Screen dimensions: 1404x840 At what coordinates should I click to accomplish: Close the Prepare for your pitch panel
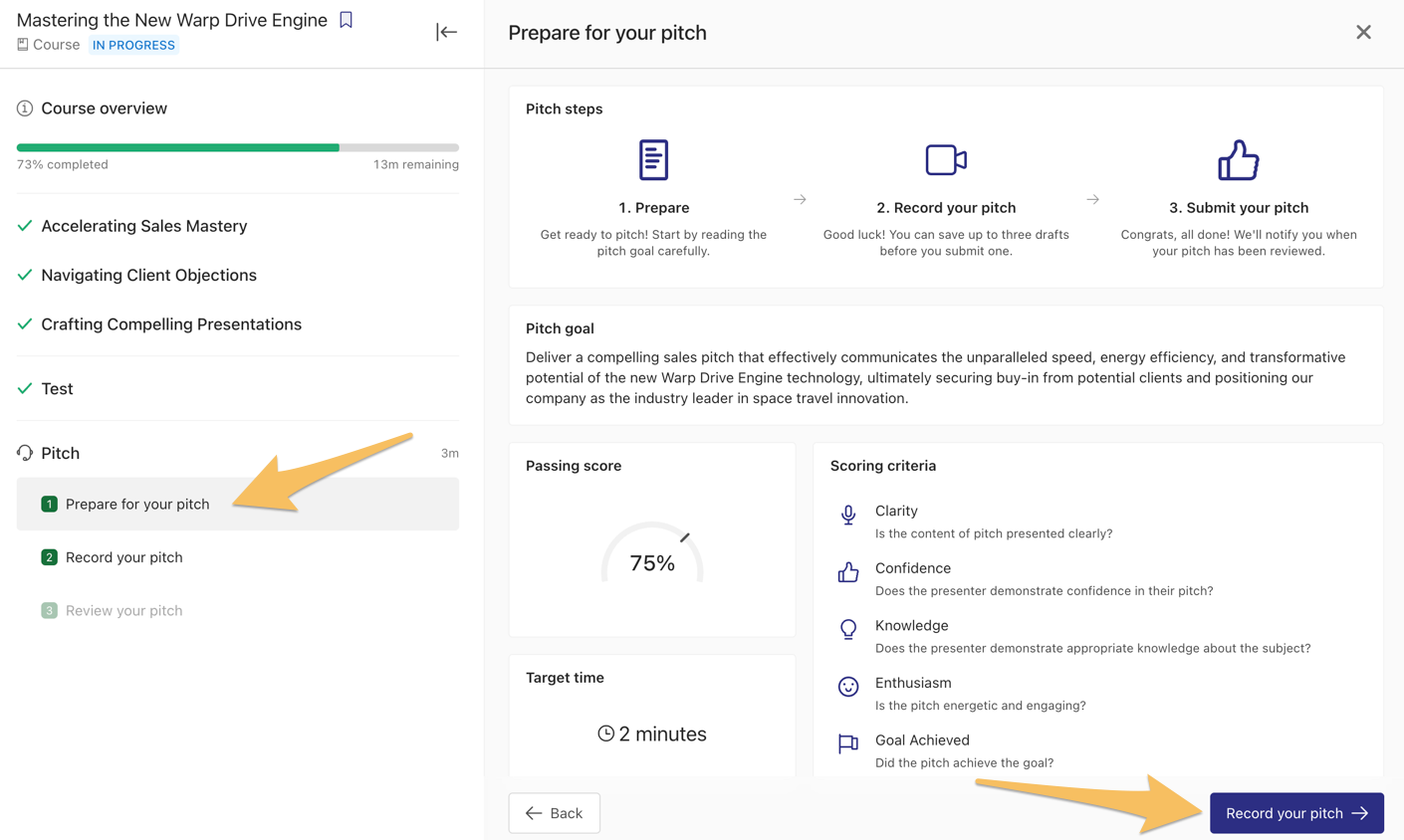click(x=1363, y=32)
